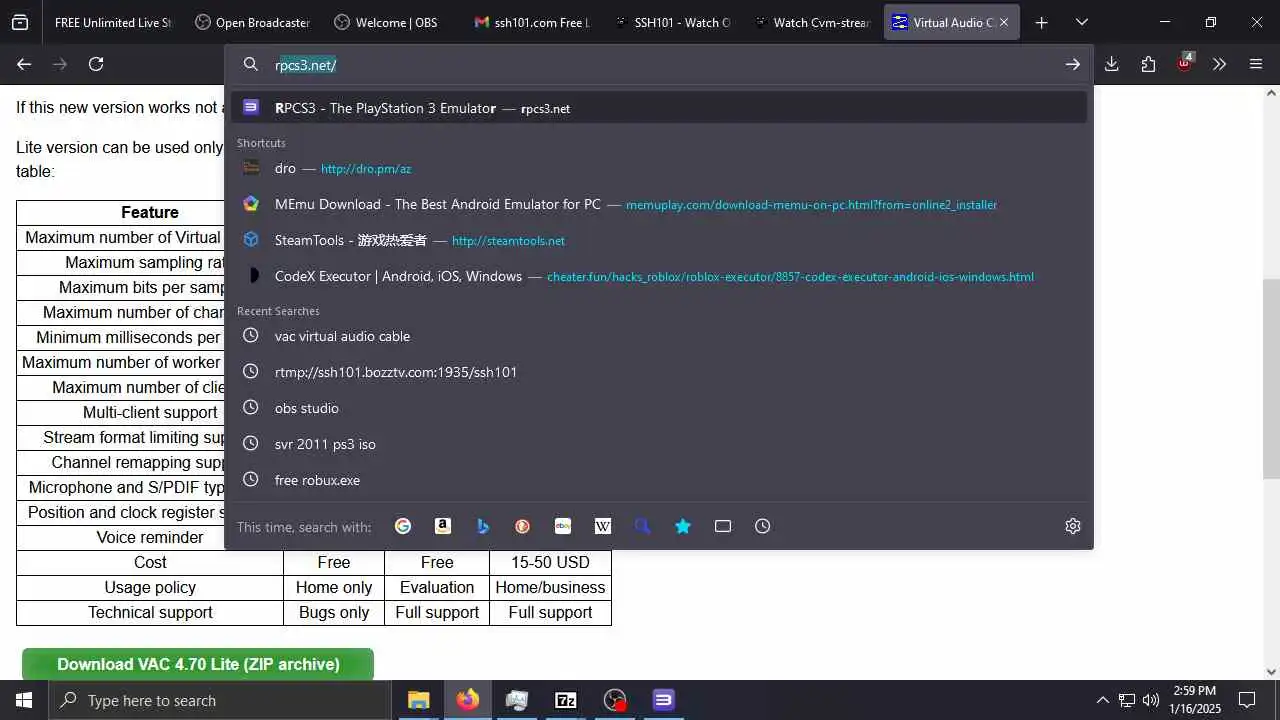Open Windows notification center
Screen dimensions: 1280x720
click(1247, 700)
